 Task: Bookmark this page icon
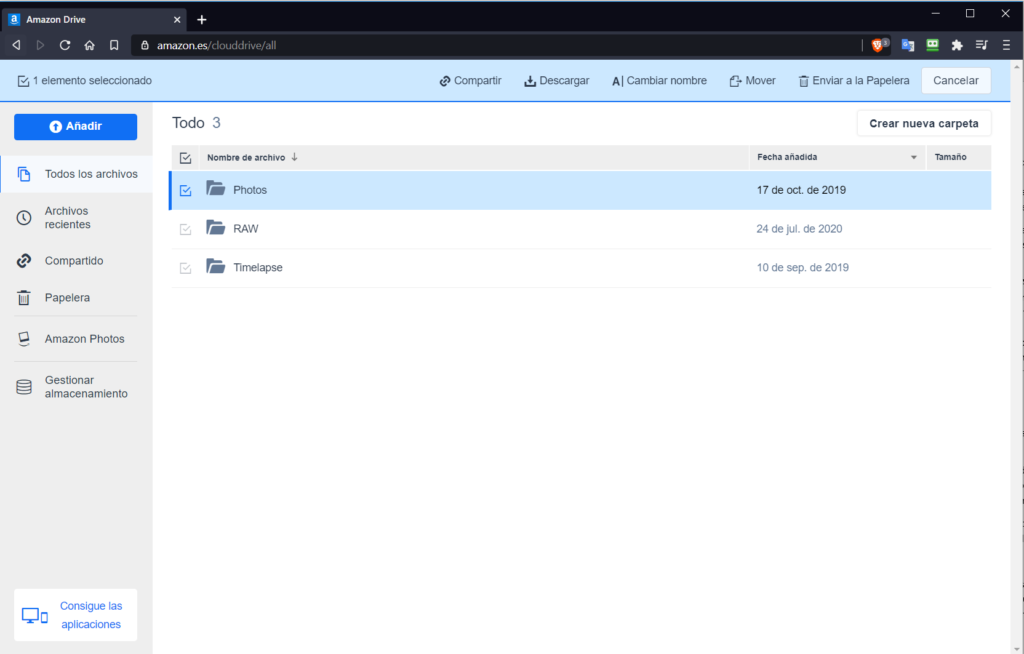(114, 45)
